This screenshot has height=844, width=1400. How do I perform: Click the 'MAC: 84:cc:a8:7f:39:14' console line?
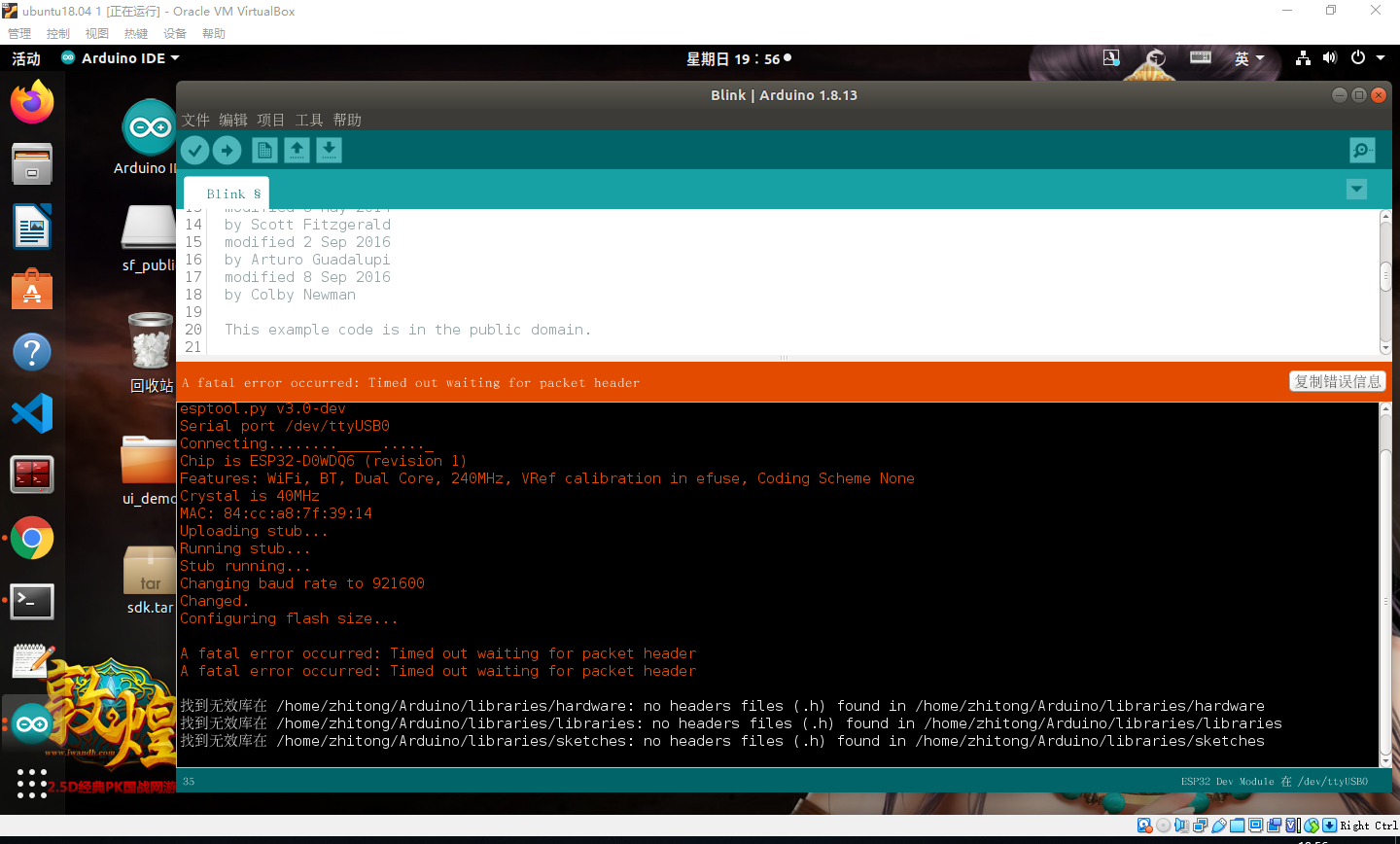(x=276, y=513)
